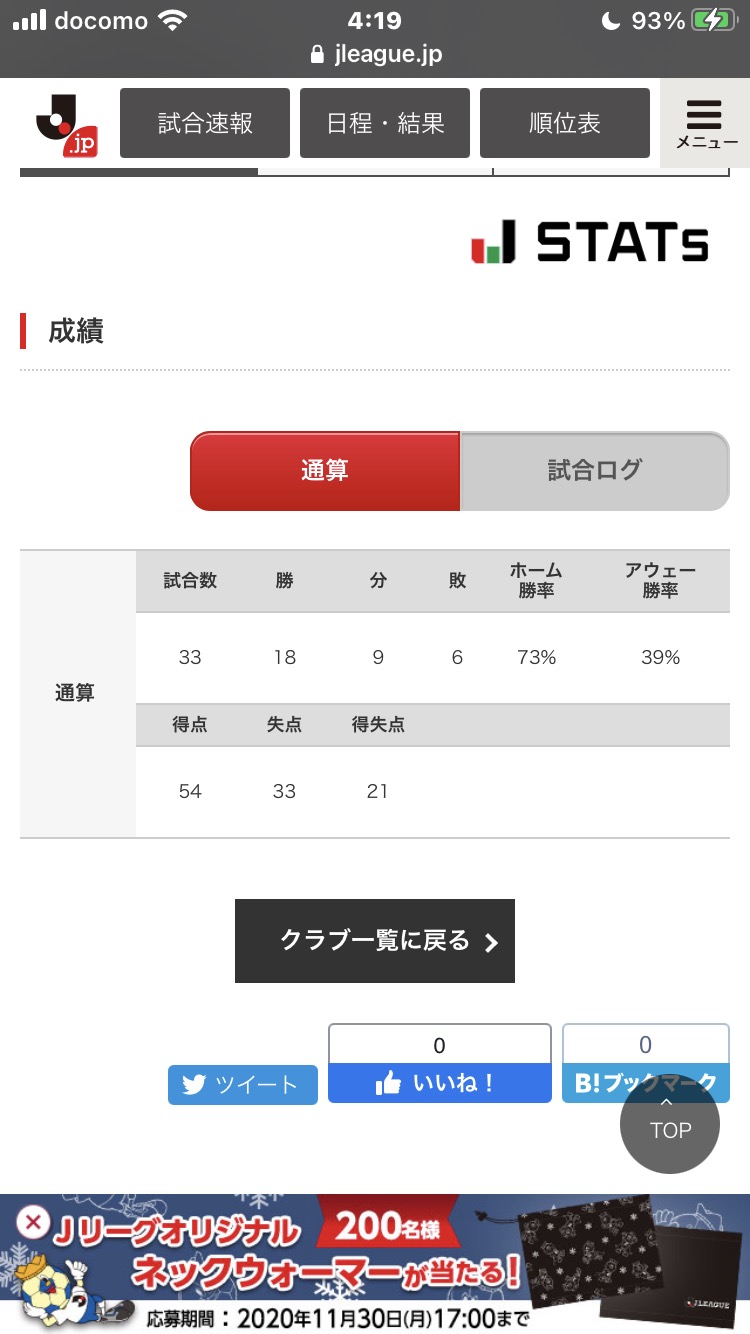Tap the Hatena B! bookmark button
The image size is (750, 1334).
[645, 1082]
